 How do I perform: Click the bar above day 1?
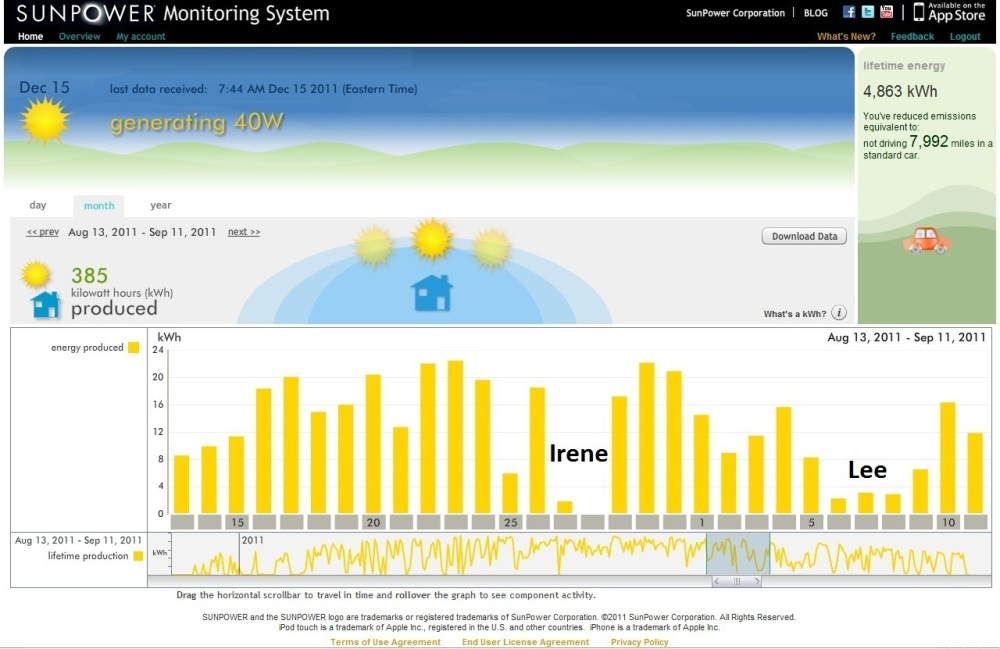tap(702, 463)
